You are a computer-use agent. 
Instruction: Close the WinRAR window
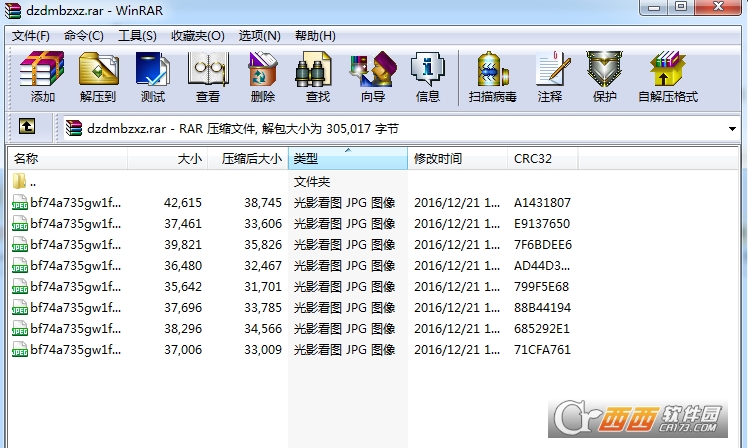[718, 7]
